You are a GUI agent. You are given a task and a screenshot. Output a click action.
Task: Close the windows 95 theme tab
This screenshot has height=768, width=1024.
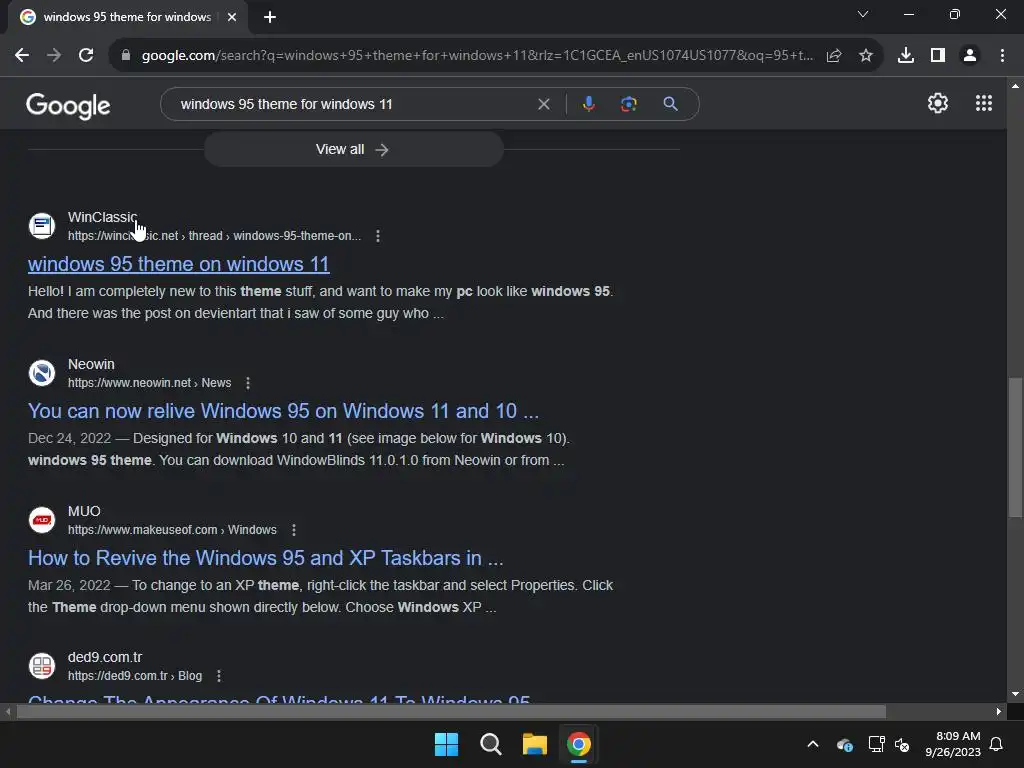click(x=232, y=17)
